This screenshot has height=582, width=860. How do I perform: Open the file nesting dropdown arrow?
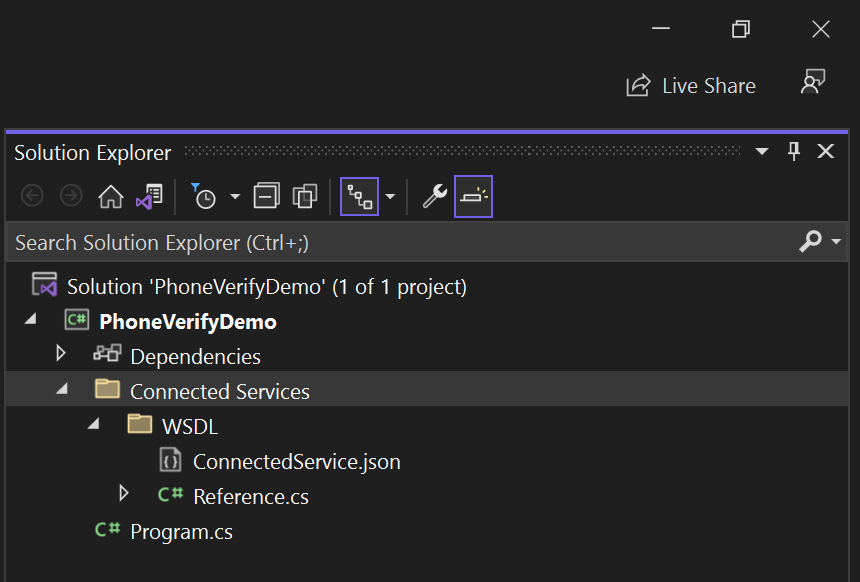tap(391, 197)
